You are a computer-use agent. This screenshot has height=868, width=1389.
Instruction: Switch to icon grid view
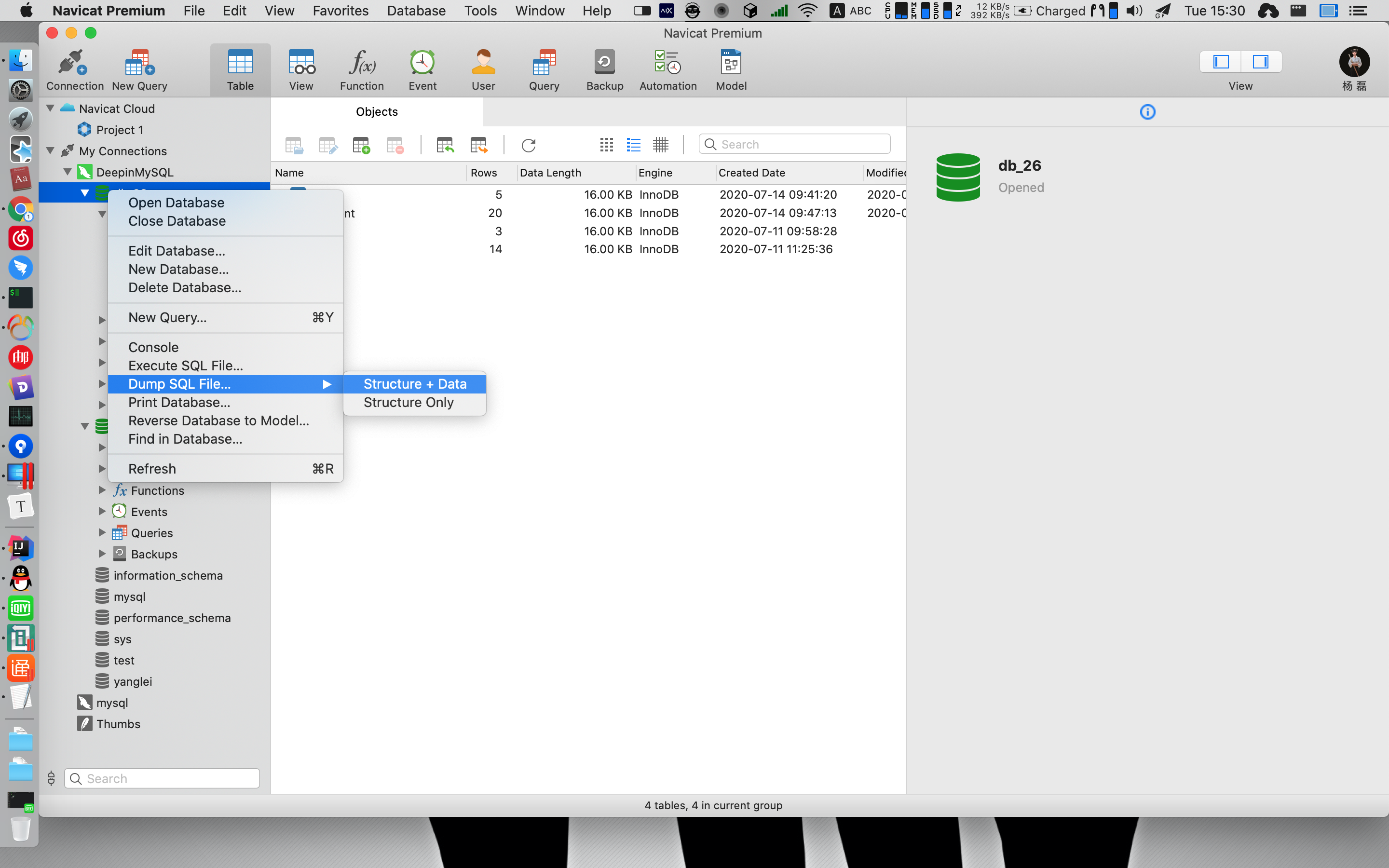tap(607, 145)
